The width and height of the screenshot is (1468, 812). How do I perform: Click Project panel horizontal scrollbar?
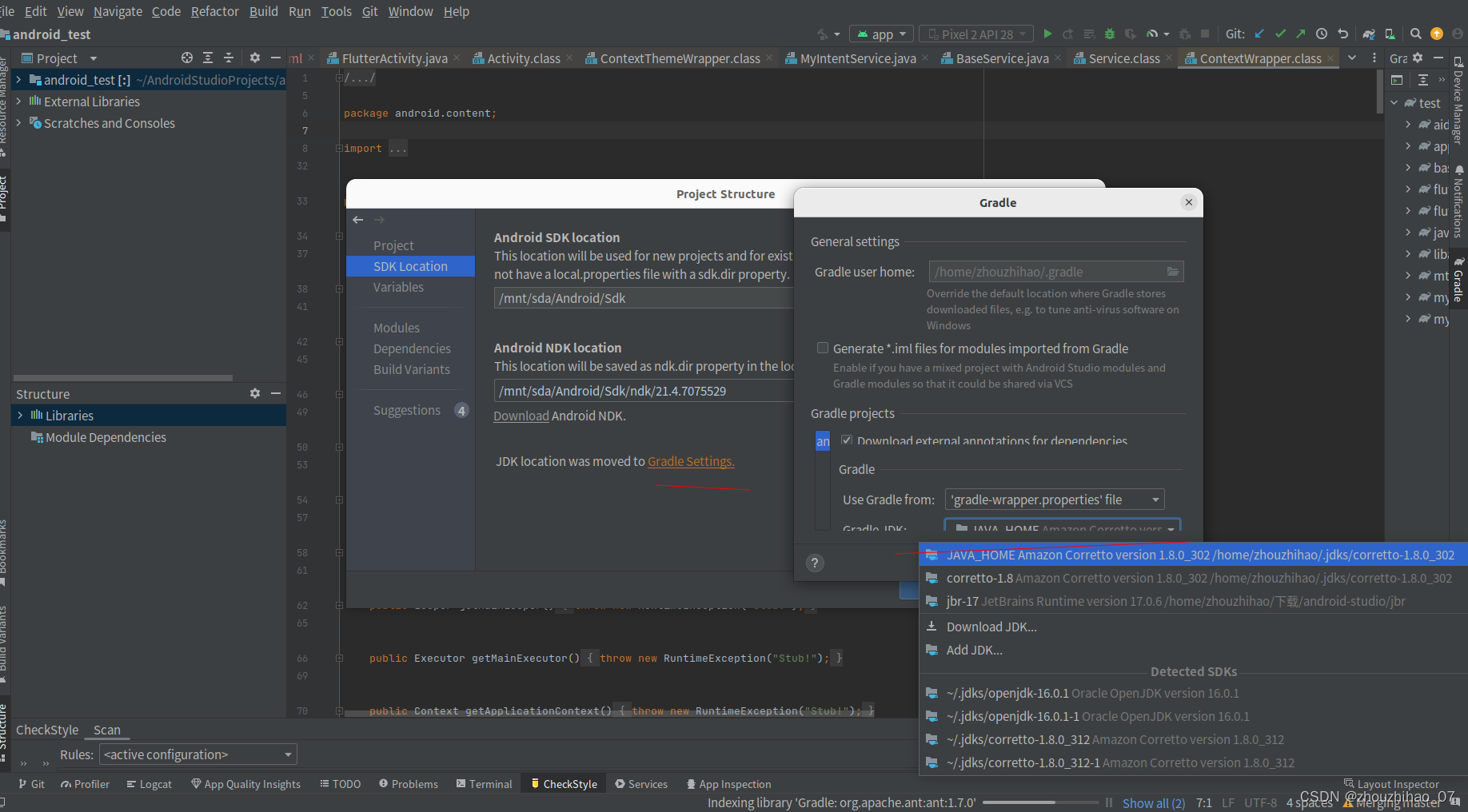(x=123, y=378)
